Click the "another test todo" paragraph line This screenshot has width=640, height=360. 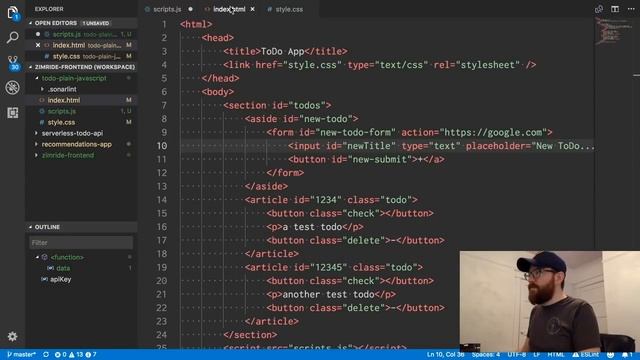[331, 294]
